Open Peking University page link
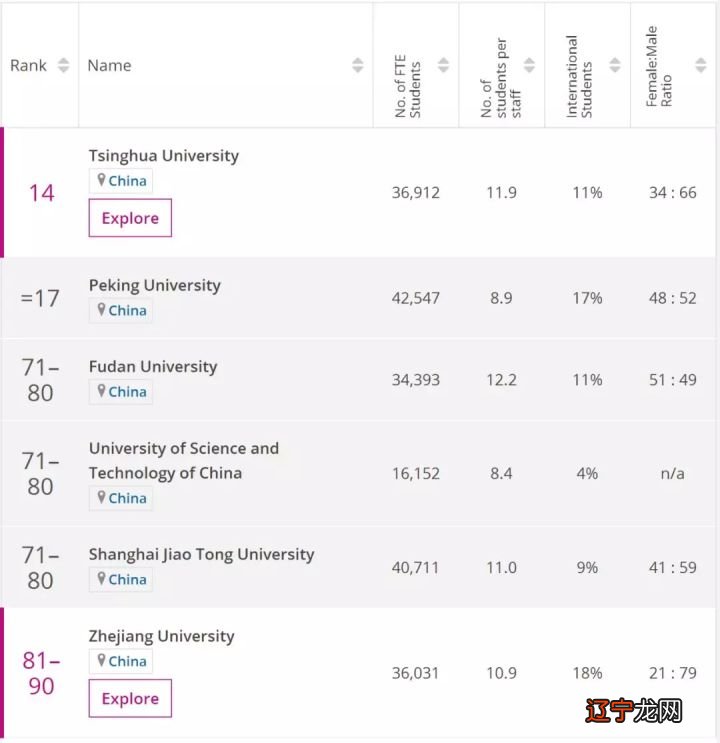Viewport: 720px width, 743px height. (x=155, y=285)
